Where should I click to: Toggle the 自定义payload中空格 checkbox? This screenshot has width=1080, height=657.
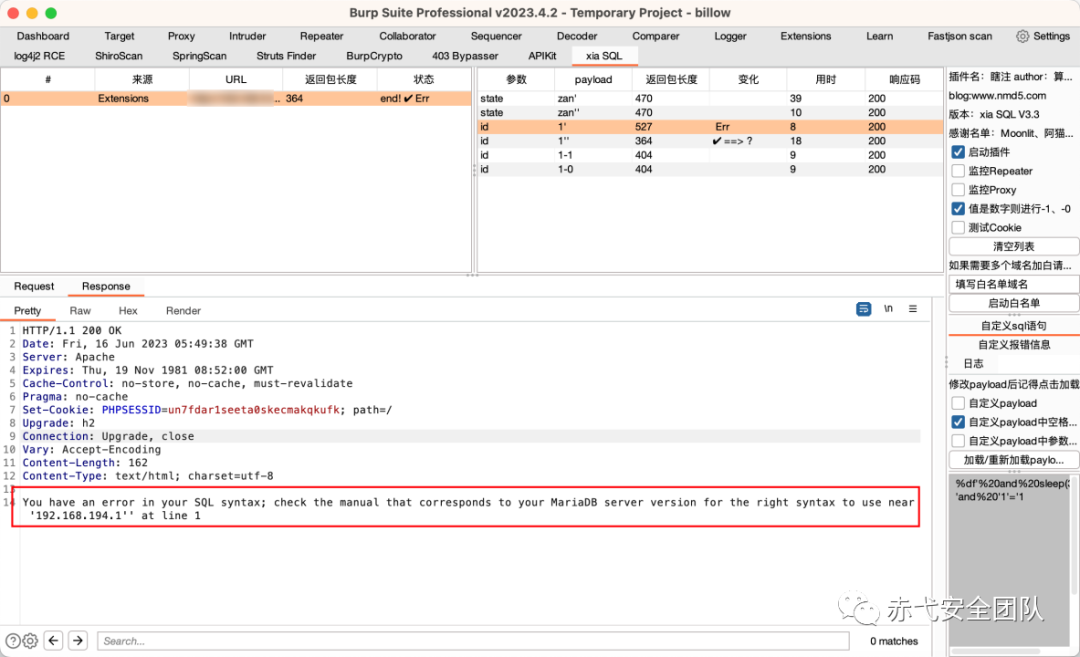[x=957, y=421]
